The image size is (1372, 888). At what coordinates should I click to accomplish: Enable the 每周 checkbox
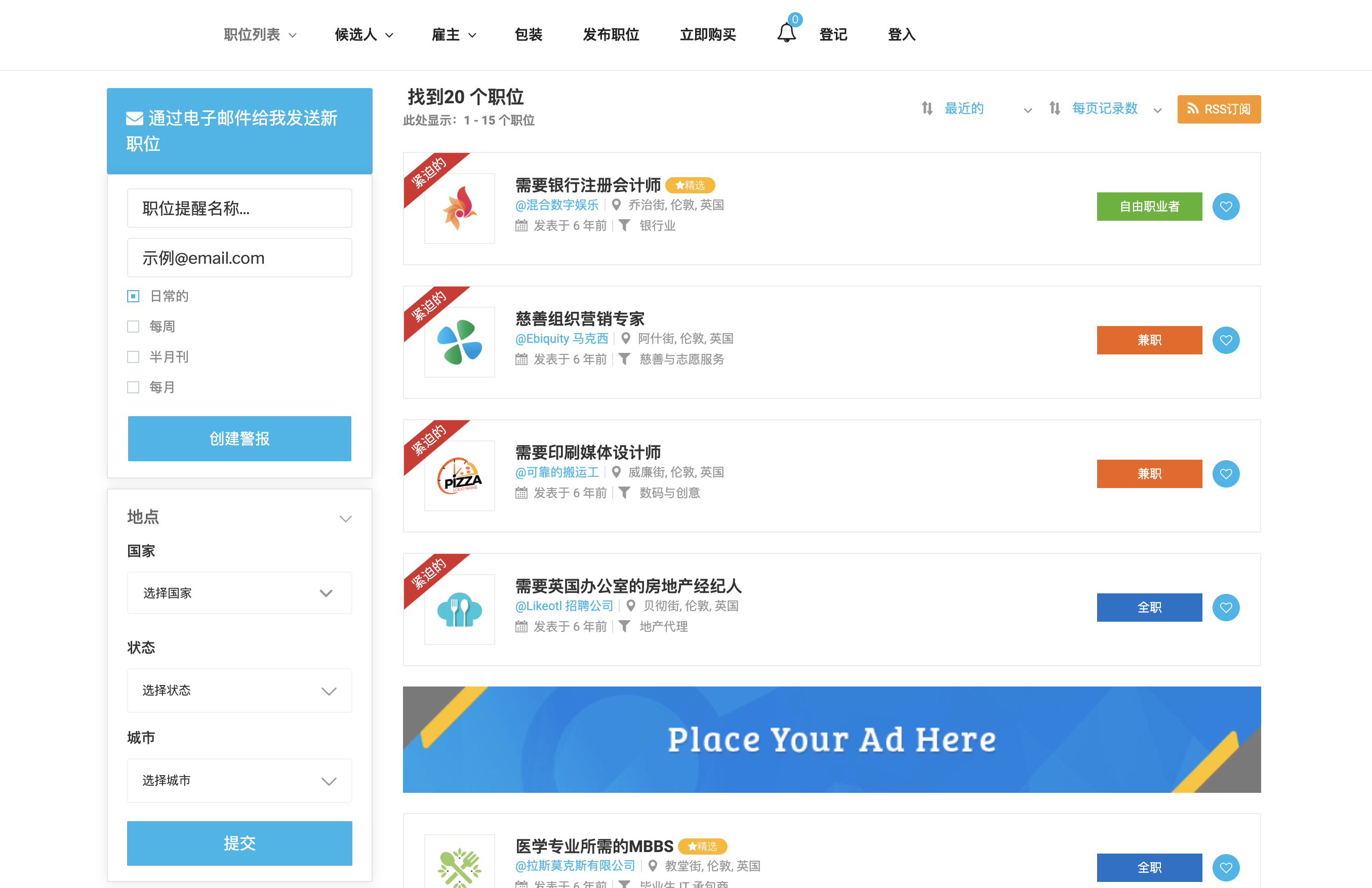133,327
